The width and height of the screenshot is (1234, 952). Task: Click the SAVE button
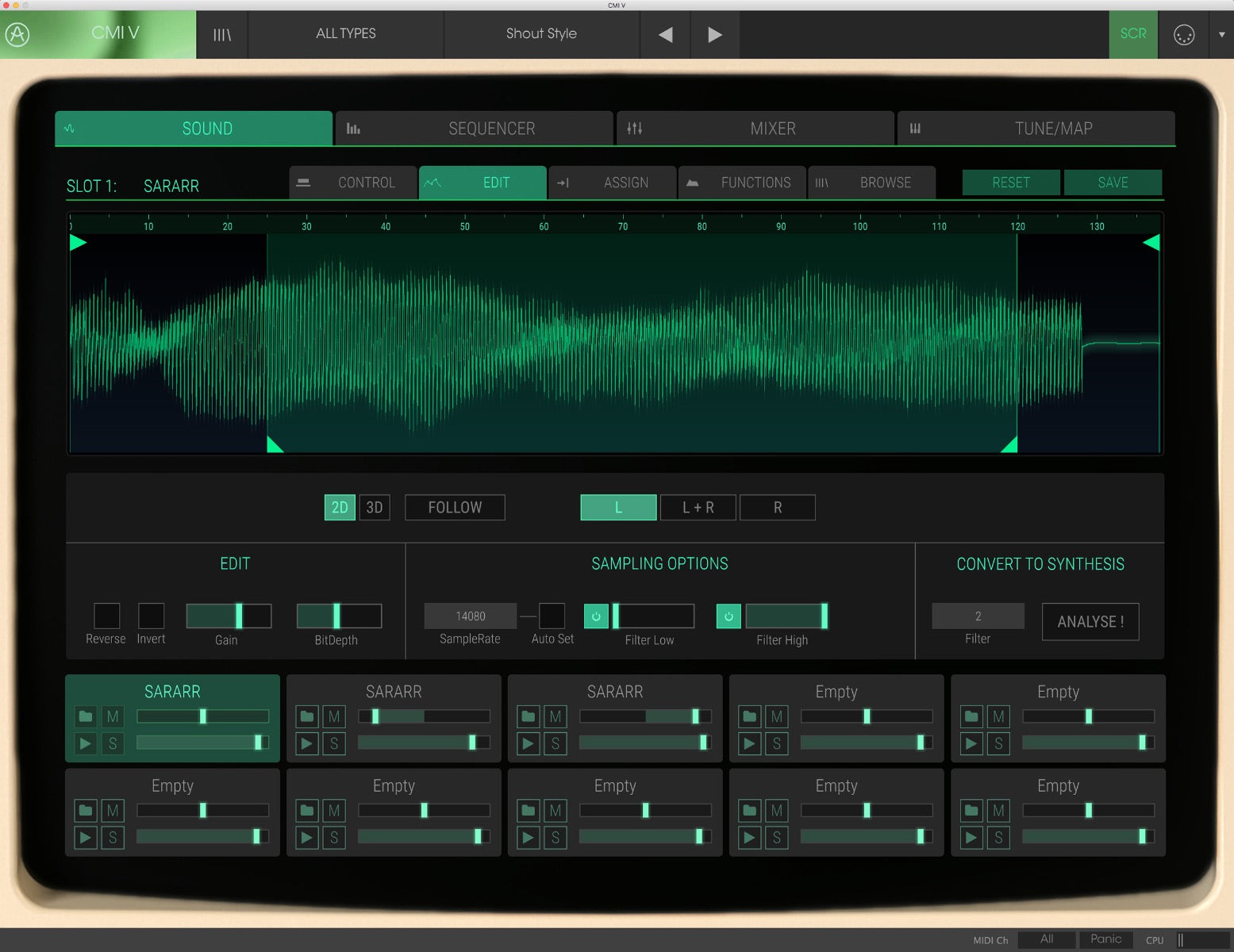click(1113, 182)
